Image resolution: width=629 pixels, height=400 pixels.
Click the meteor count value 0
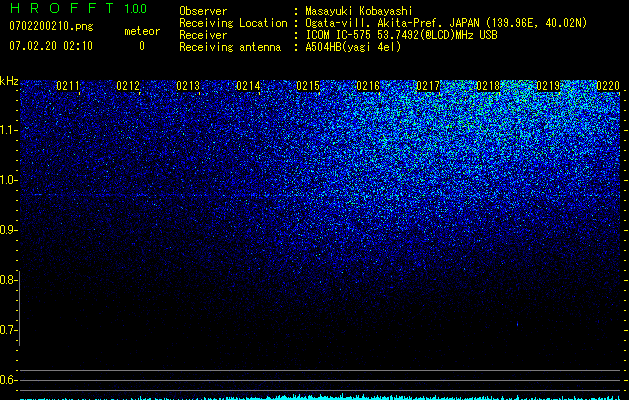142,46
